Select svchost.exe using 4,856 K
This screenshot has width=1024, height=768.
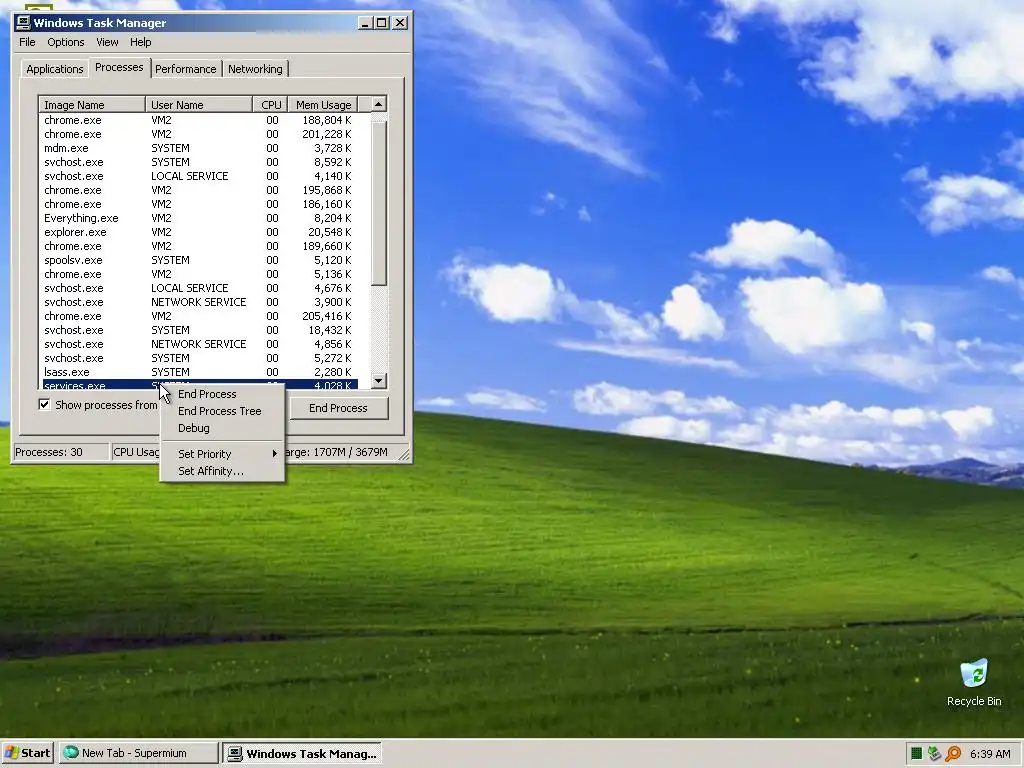click(x=199, y=344)
